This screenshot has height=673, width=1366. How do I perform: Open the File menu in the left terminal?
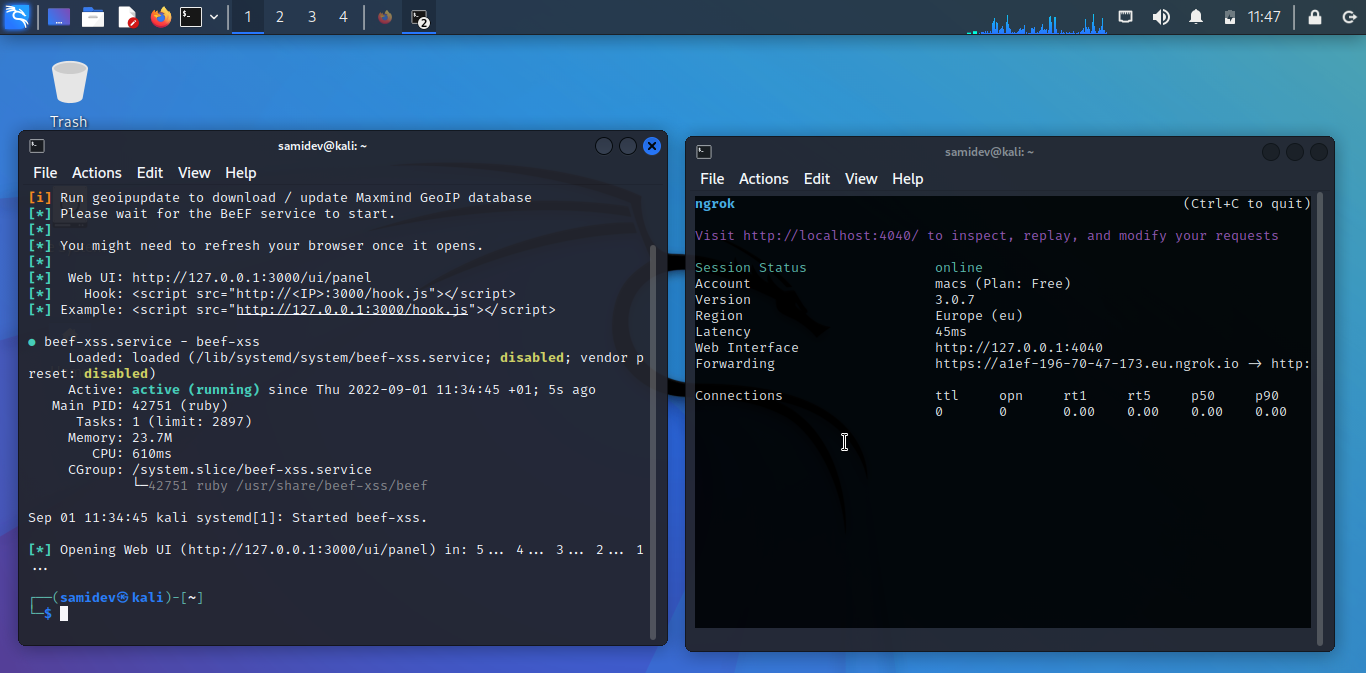[44, 172]
